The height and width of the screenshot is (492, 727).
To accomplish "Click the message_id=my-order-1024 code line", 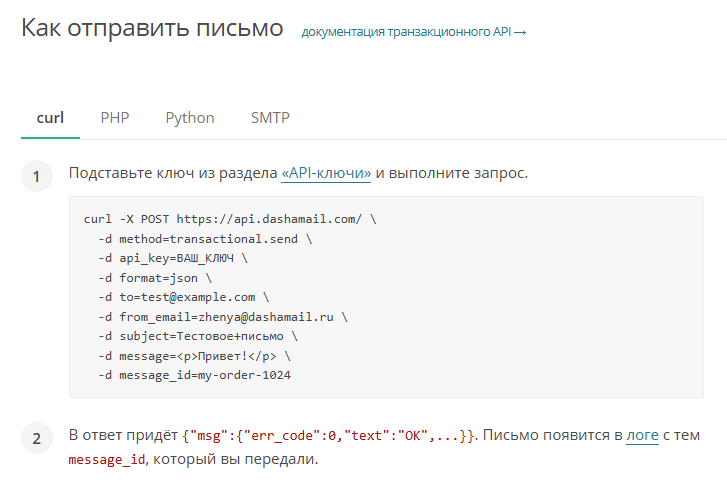I will [x=194, y=375].
